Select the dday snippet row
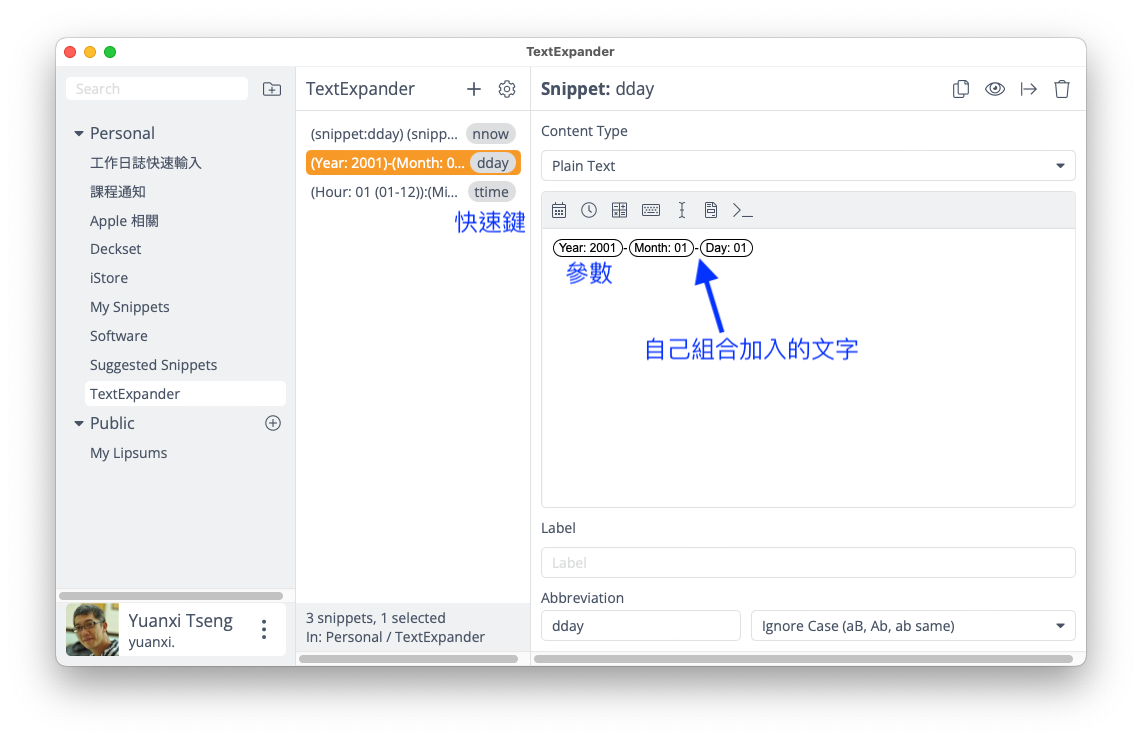 coord(413,162)
